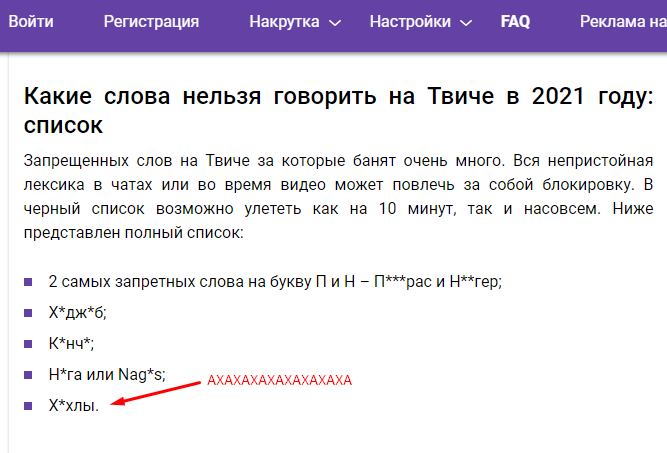Click the intro paragraph starting with Запрещенных

pos(338,196)
